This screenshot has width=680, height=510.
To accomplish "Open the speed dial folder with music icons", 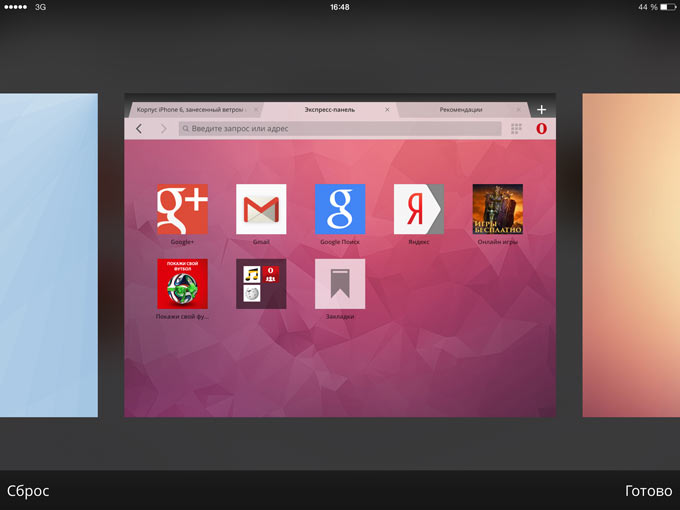I will tap(261, 284).
